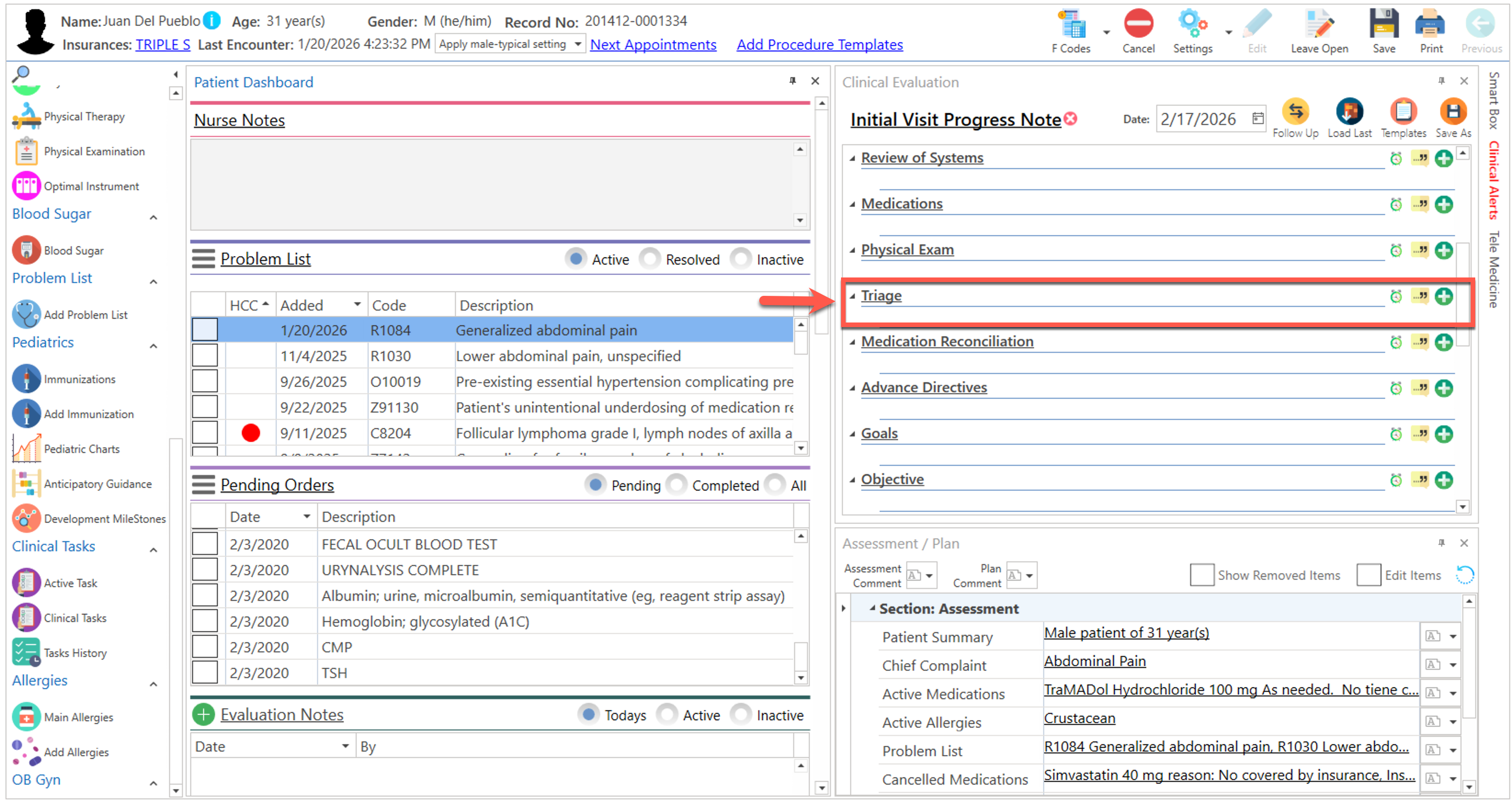Click green plus next to Evaluation Notes
This screenshot has width=1512, height=803.
203,714
